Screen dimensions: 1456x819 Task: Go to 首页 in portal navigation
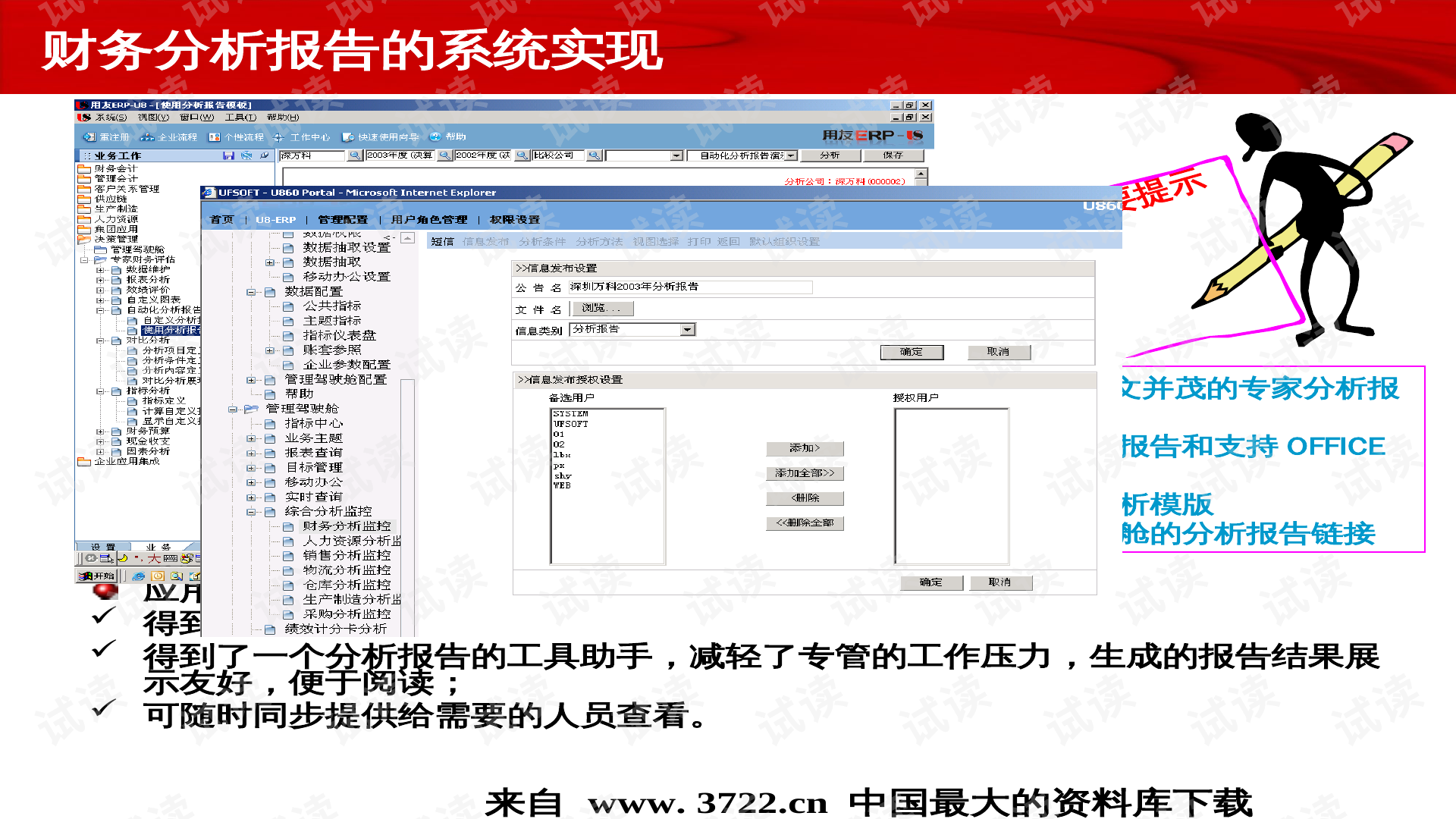221,220
